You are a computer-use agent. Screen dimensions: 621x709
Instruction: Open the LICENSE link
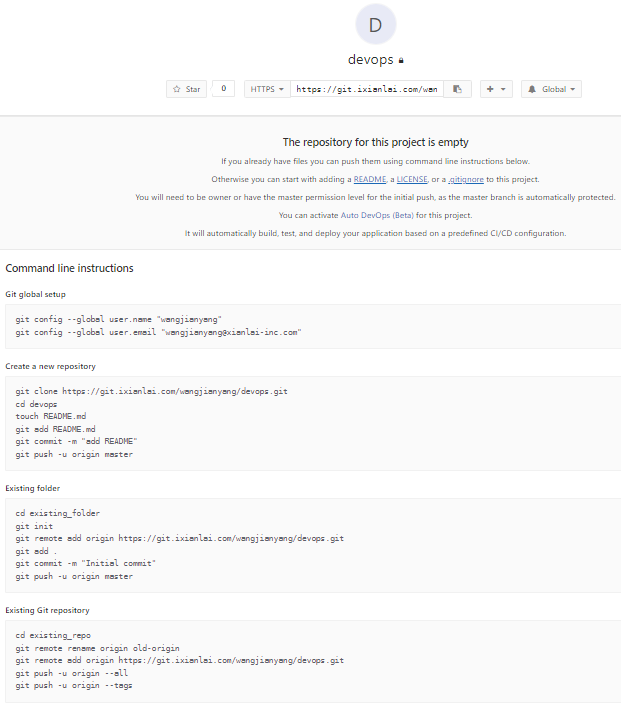click(412, 179)
